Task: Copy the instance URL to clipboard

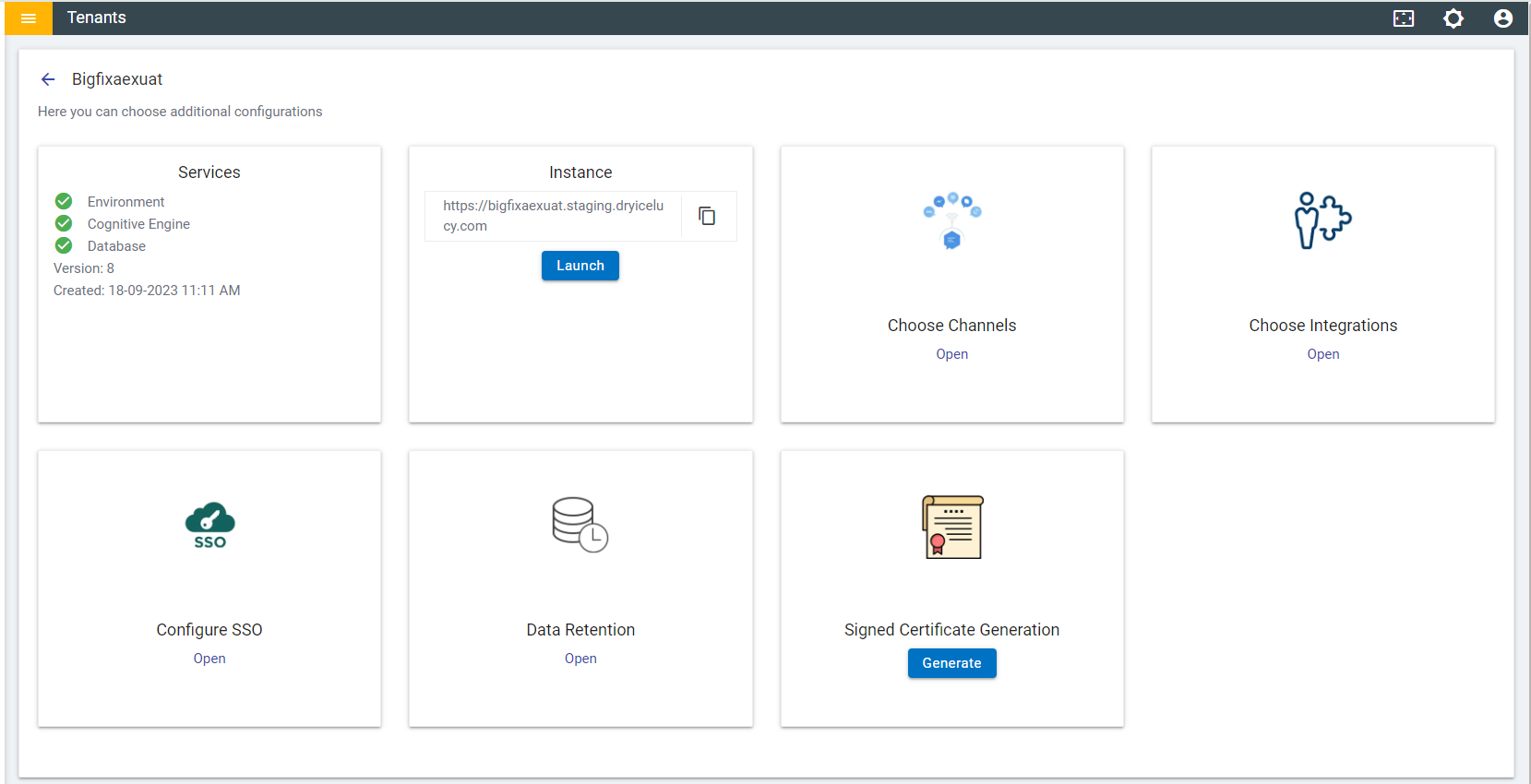Action: coord(707,216)
